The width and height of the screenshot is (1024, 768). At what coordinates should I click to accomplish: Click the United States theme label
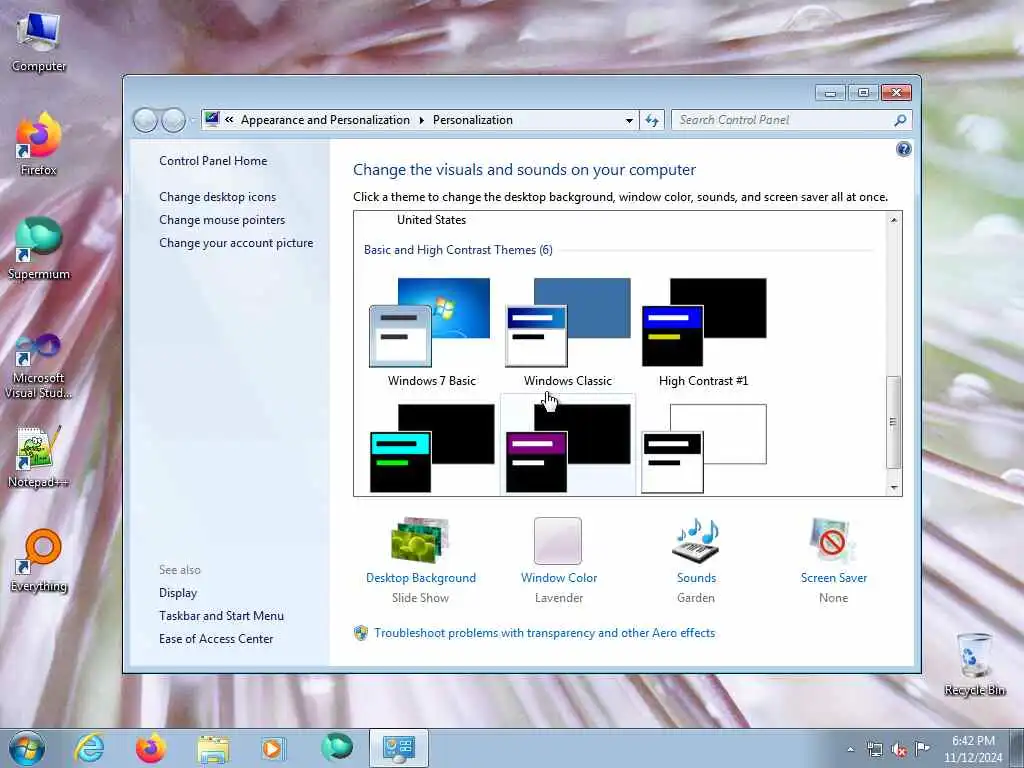pos(431,219)
